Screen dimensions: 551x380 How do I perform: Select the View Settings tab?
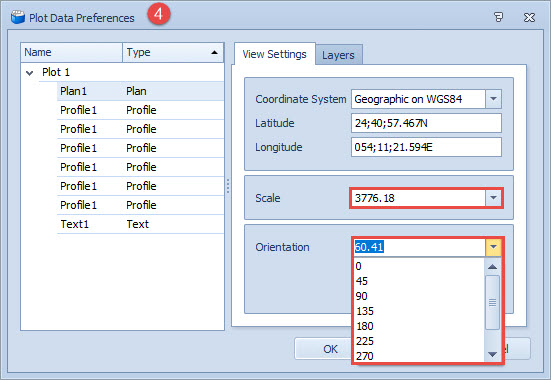pyautogui.click(x=274, y=54)
